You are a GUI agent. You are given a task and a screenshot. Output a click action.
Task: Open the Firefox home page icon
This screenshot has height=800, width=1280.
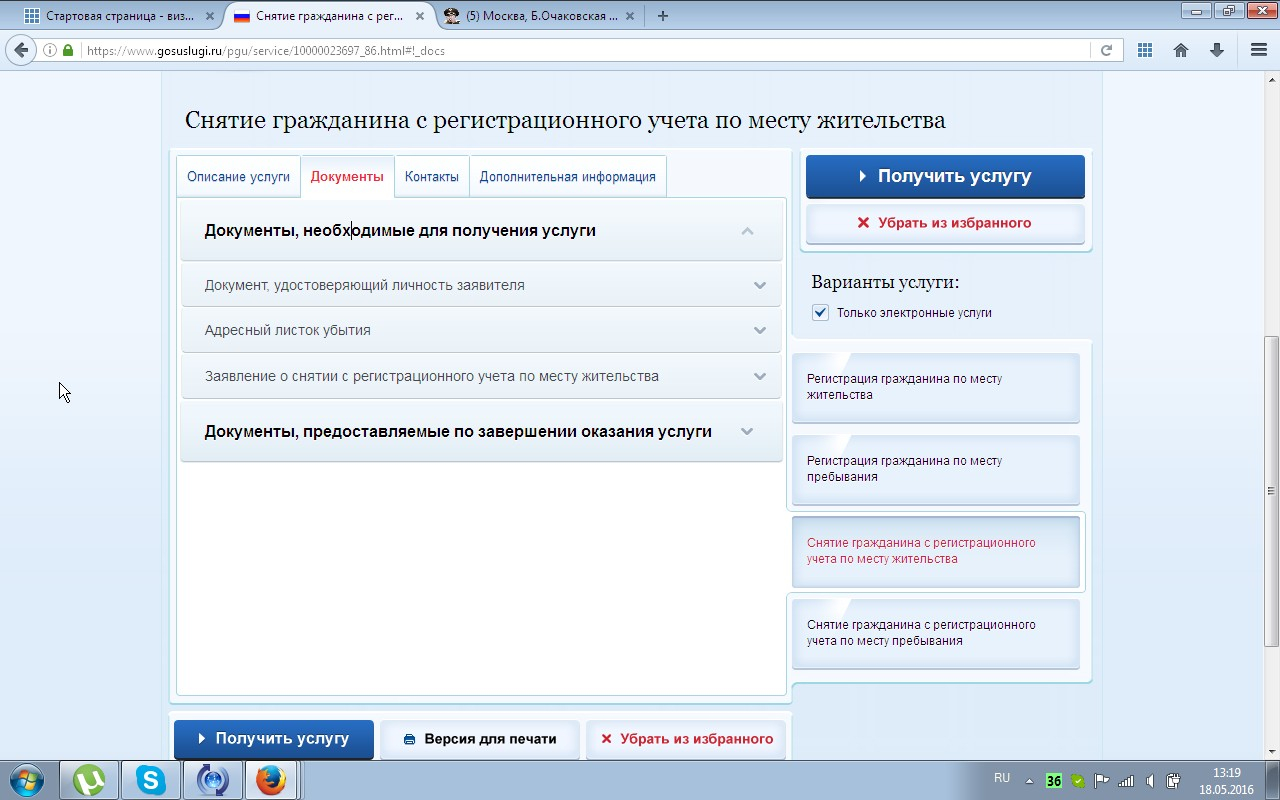click(1181, 50)
